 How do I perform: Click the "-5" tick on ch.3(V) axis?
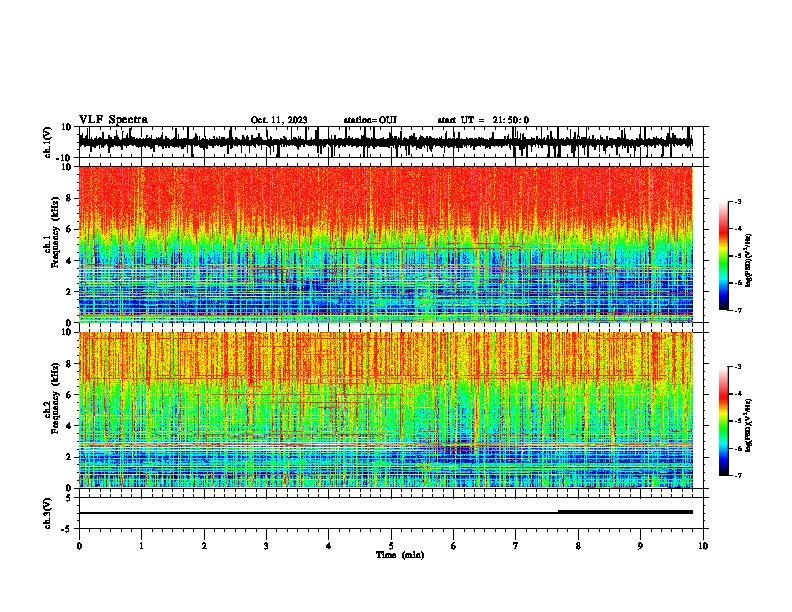click(68, 529)
